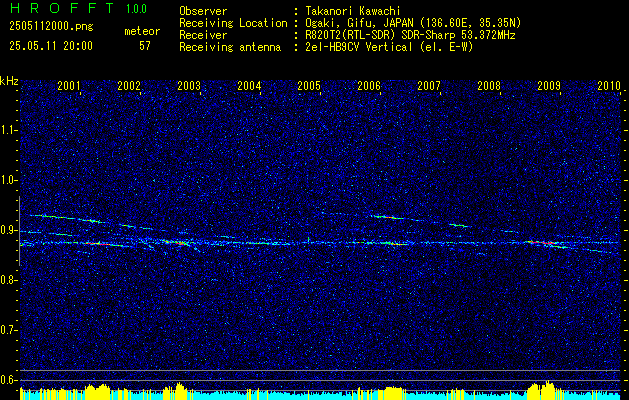Click the 2001 time axis marker
Viewport: 629px width, 400px height.
[69, 85]
